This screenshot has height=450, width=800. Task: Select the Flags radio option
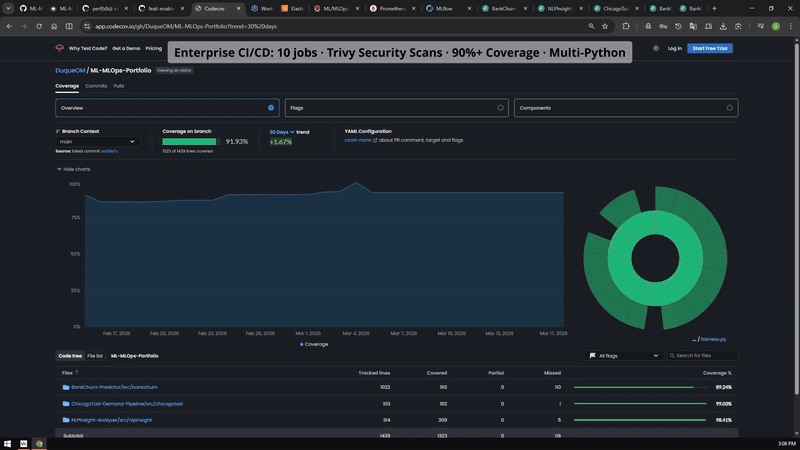pos(501,108)
